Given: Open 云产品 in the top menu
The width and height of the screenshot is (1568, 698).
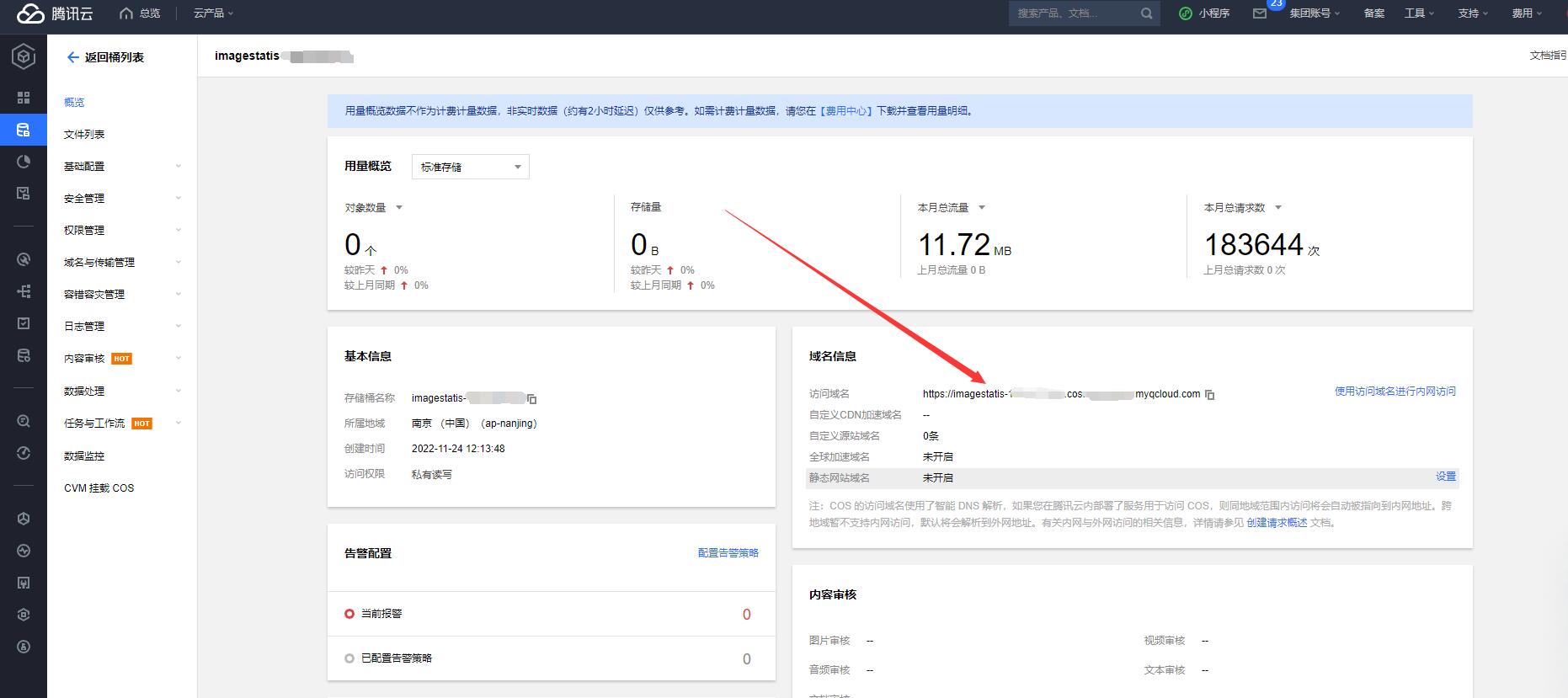Looking at the screenshot, I should [213, 13].
